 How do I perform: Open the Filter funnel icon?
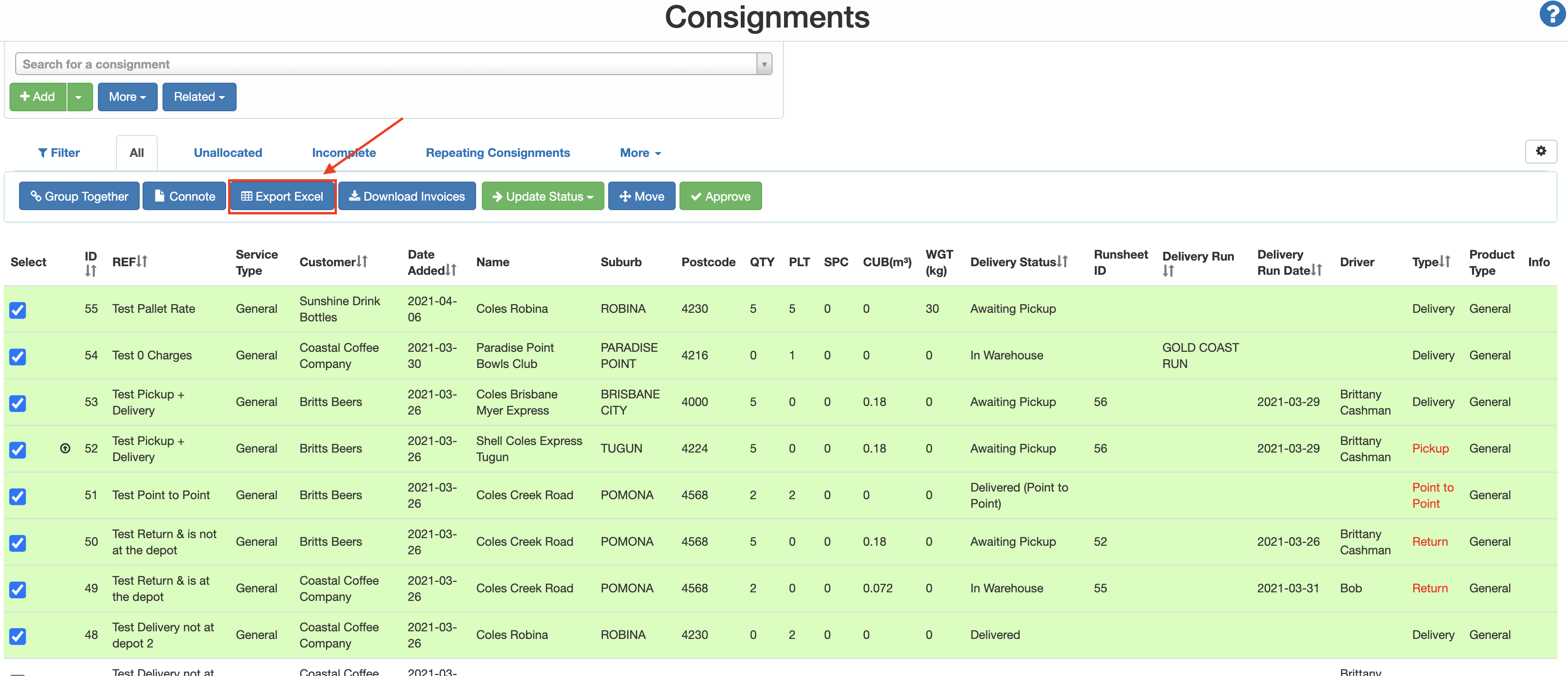coord(43,152)
